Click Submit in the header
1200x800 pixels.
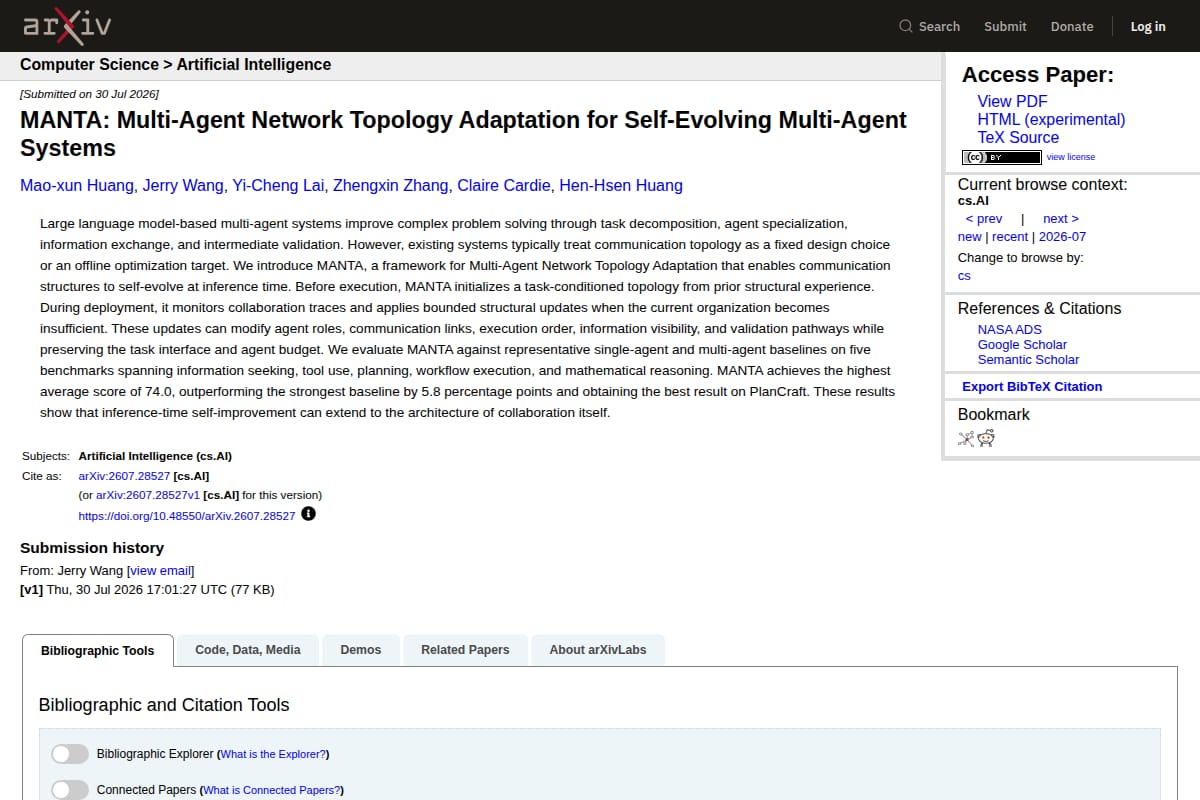tap(1005, 27)
